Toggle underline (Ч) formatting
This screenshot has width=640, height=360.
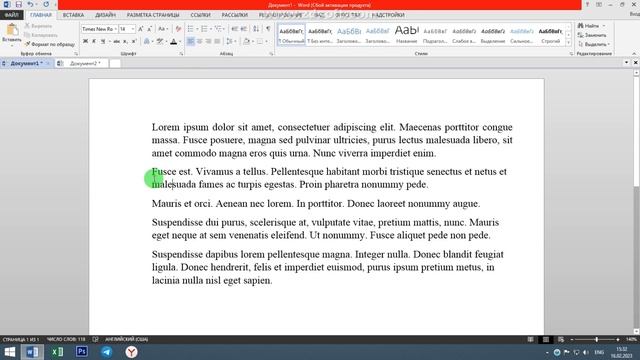(x=103, y=41)
